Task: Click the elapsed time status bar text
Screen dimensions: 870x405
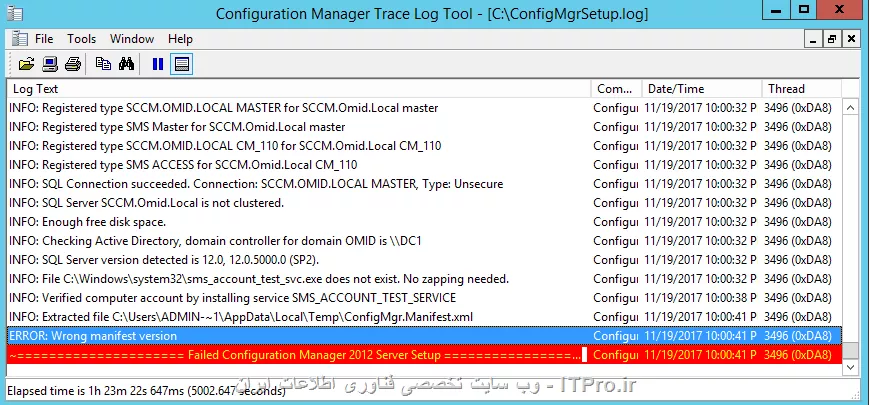Action: (146, 391)
